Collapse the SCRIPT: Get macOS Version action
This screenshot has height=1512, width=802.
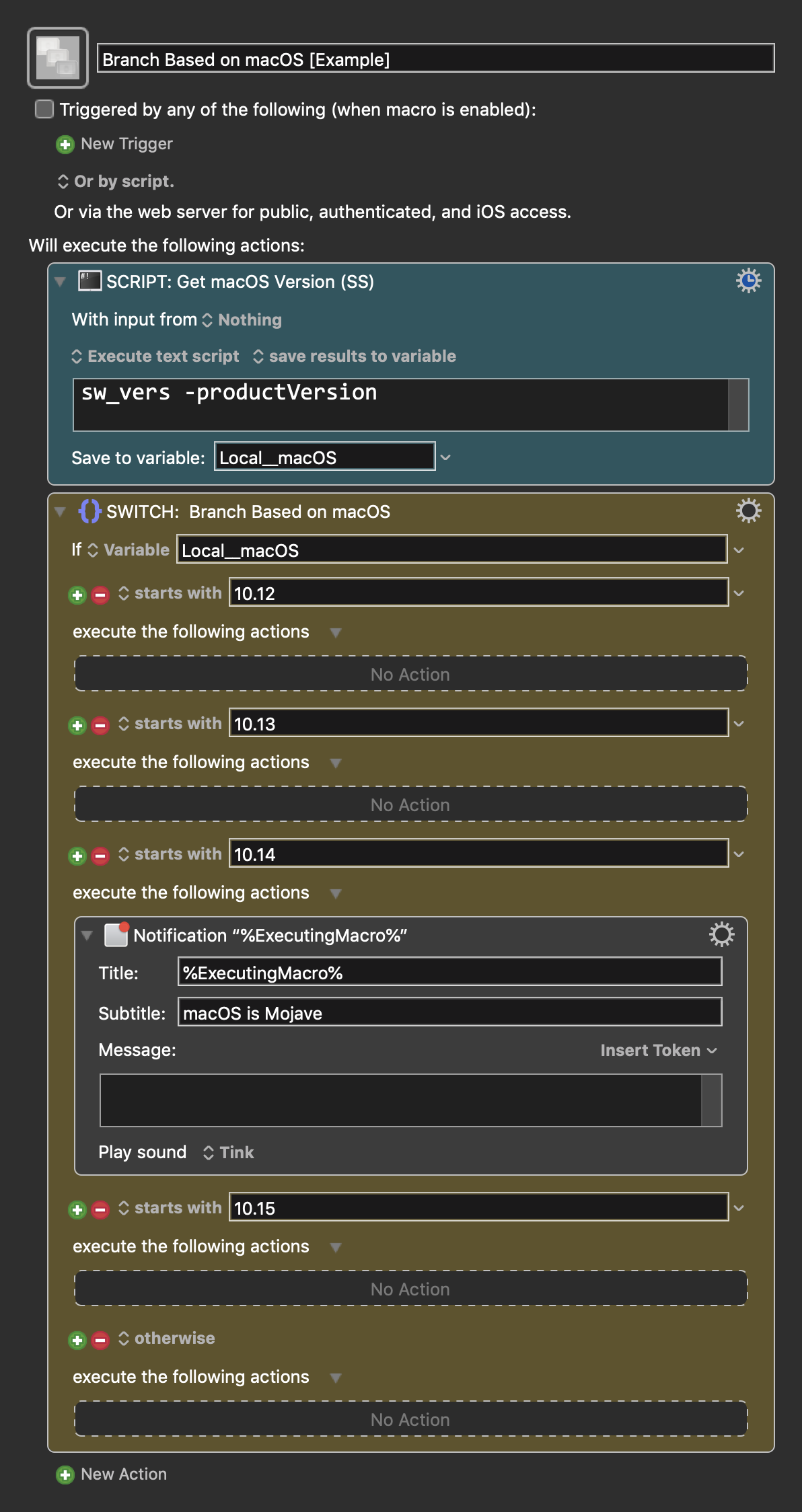(61, 281)
